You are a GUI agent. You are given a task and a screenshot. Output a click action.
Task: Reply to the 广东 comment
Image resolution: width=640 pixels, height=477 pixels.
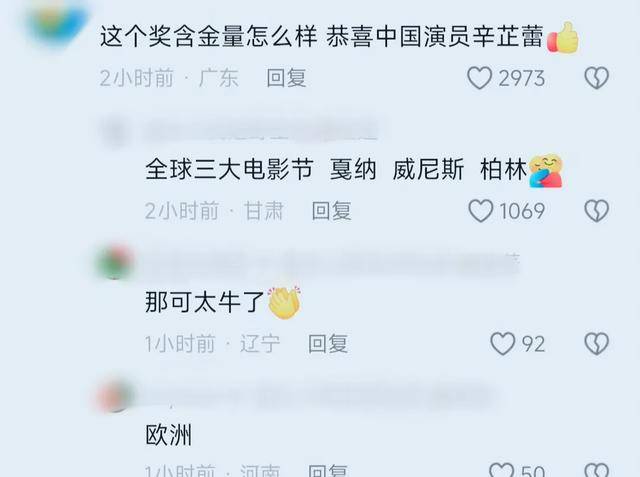pos(286,78)
